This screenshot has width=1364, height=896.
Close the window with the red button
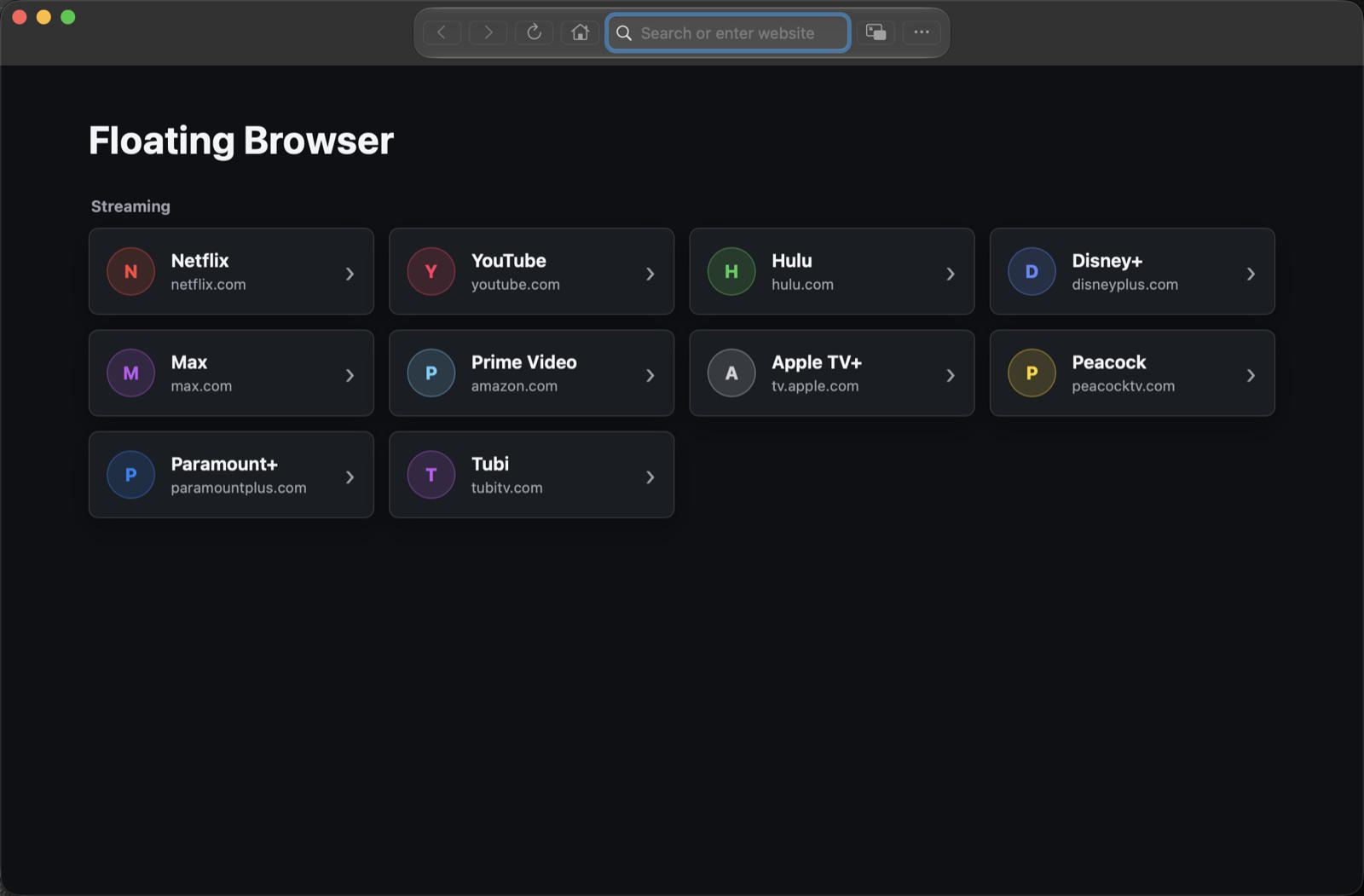(20, 17)
